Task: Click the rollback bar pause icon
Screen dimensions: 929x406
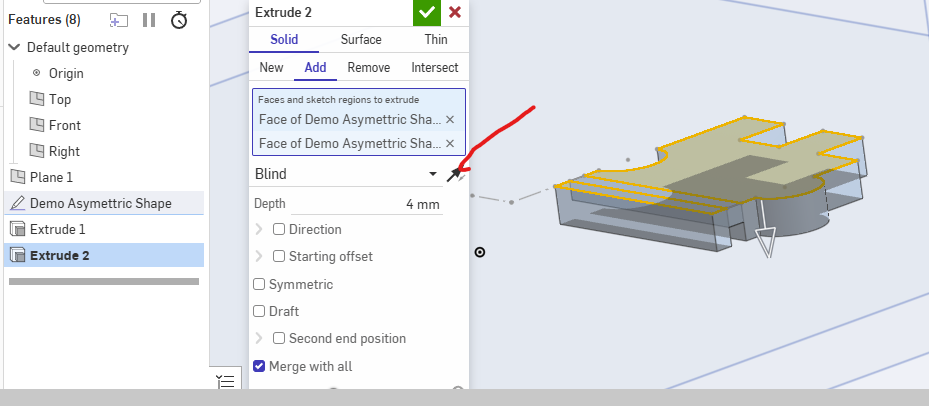Action: (x=149, y=20)
